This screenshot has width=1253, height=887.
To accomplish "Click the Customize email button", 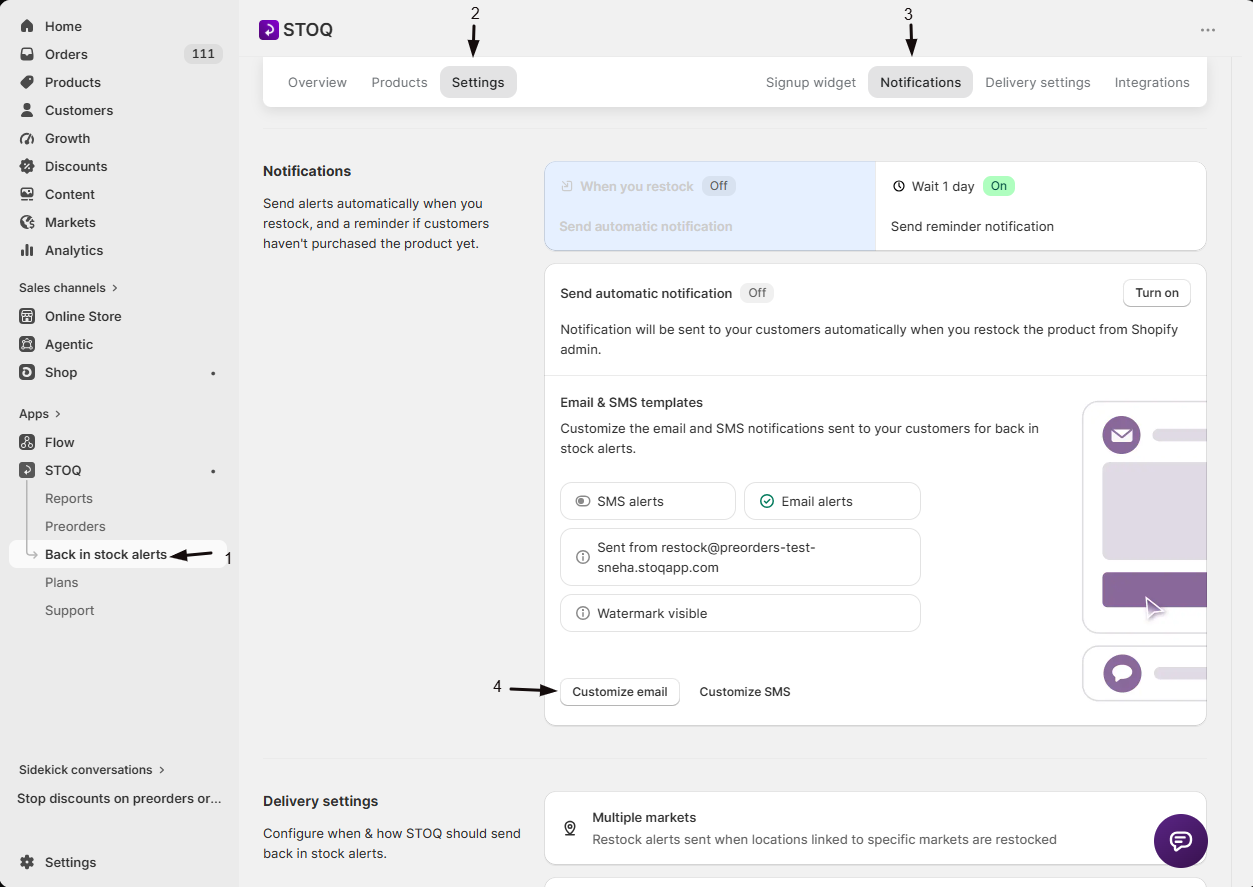I will [x=620, y=692].
